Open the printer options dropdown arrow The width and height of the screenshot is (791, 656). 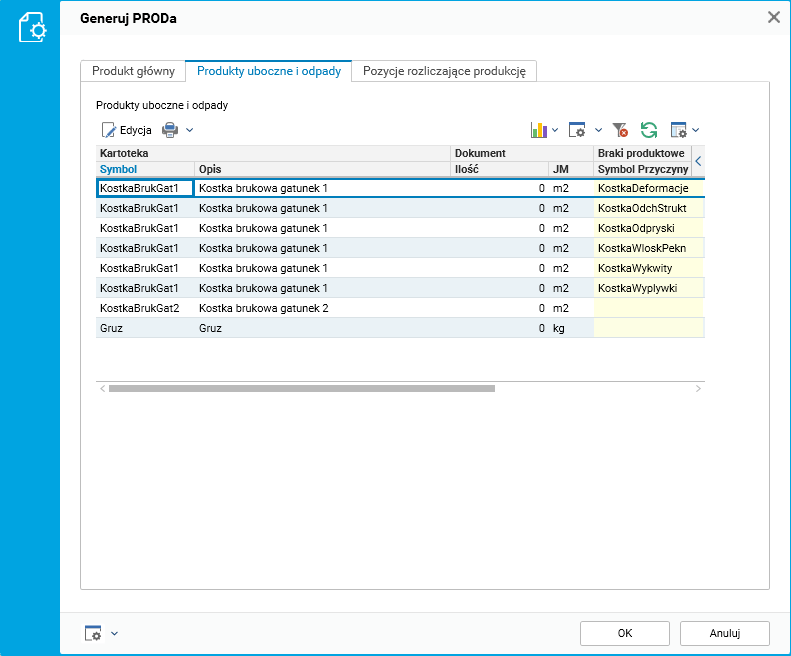click(x=189, y=130)
